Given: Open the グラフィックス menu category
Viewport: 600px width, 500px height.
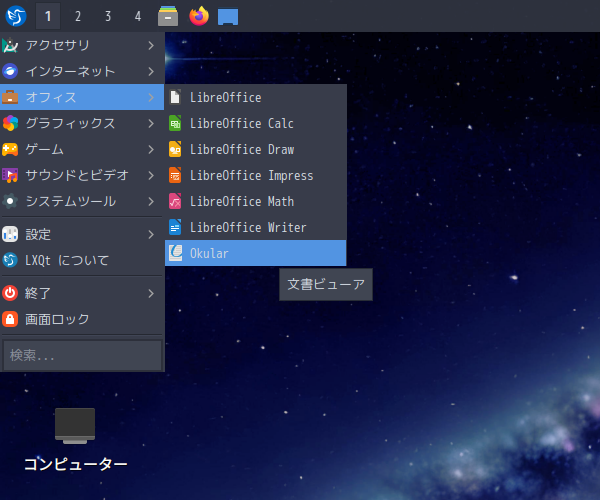Looking at the screenshot, I should [x=82, y=123].
